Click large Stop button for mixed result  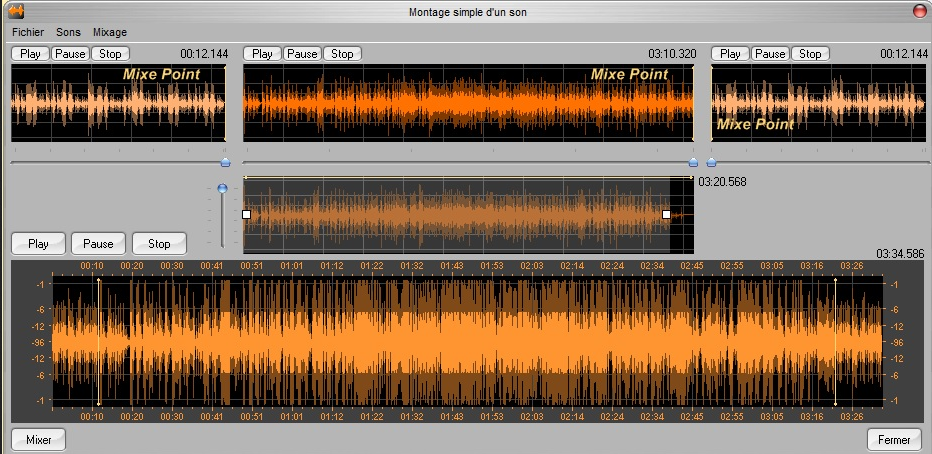coord(159,244)
